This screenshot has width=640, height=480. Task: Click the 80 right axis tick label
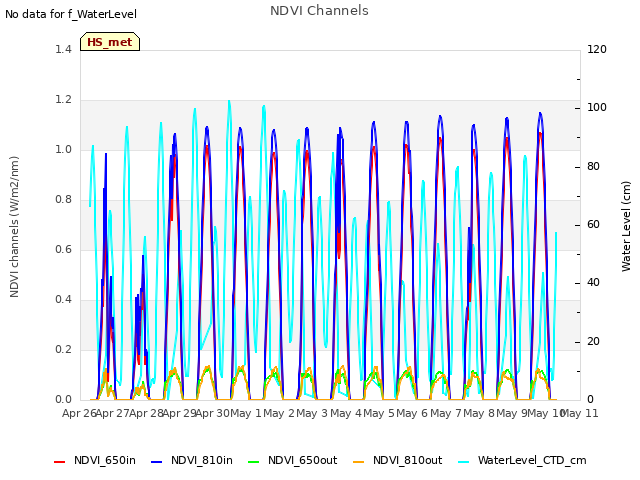(593, 167)
